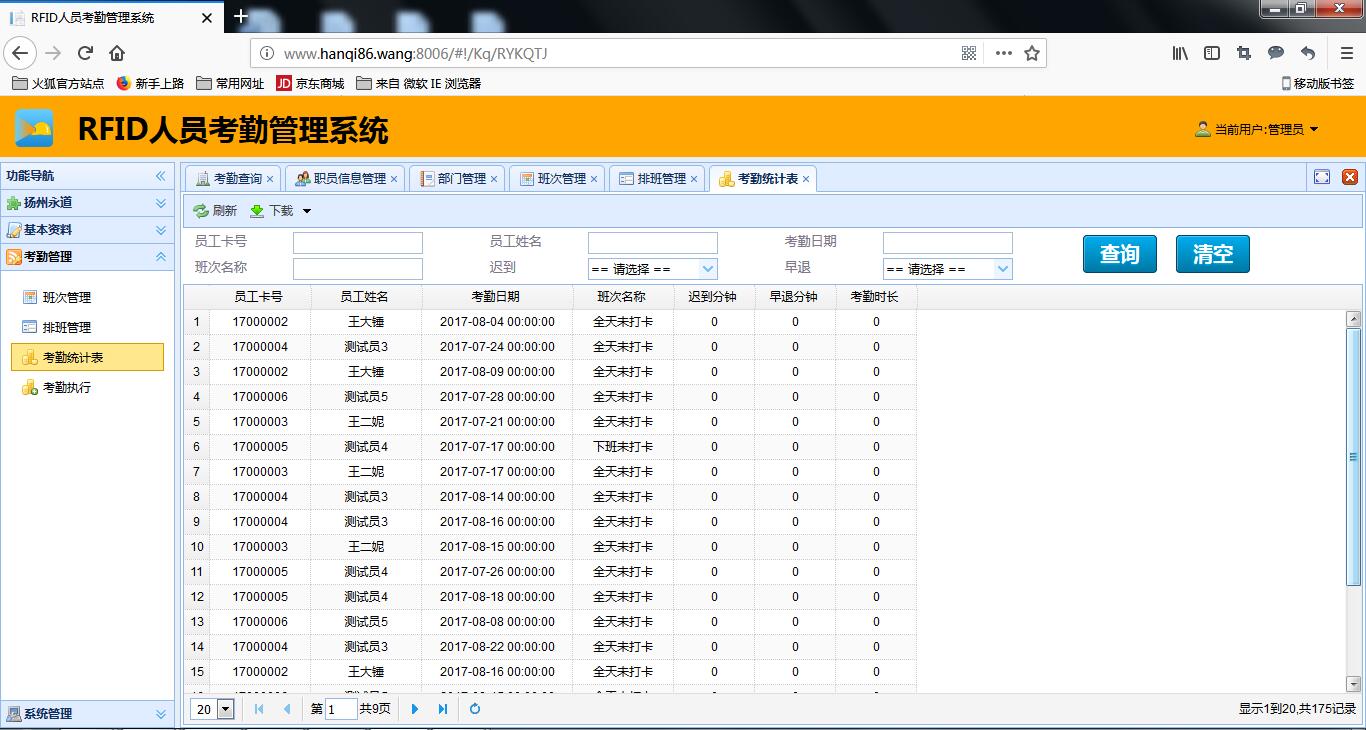
Task: Open Firefox home page button
Action: click(x=117, y=53)
